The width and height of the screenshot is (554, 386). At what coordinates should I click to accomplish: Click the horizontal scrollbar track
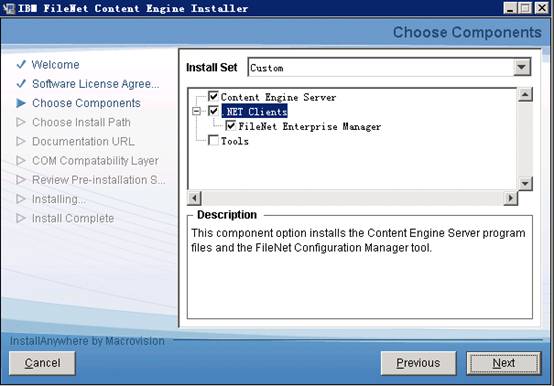(352, 198)
